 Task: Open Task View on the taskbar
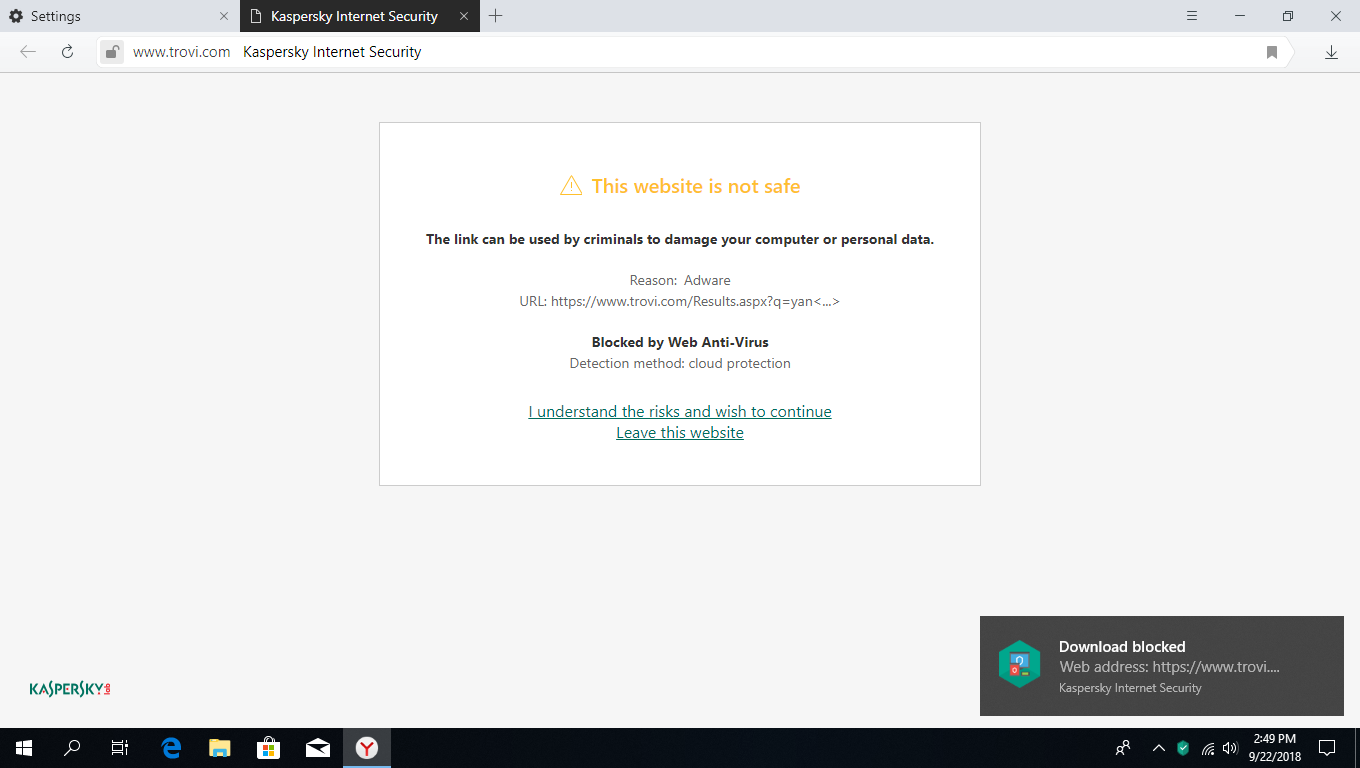tap(120, 748)
